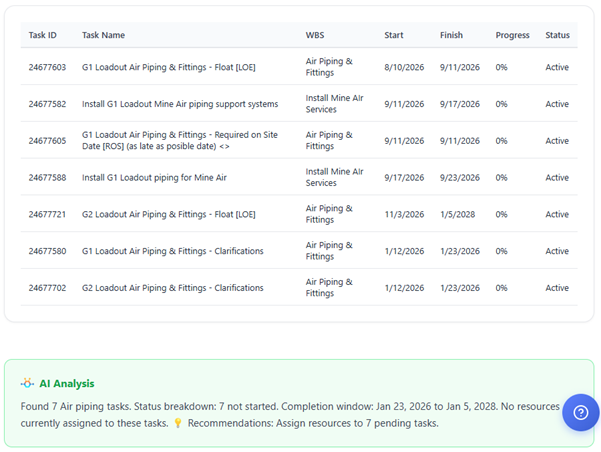Click the lightbulb emoji before Recommendations
Viewport: 601px width, 452px height.
point(178,423)
